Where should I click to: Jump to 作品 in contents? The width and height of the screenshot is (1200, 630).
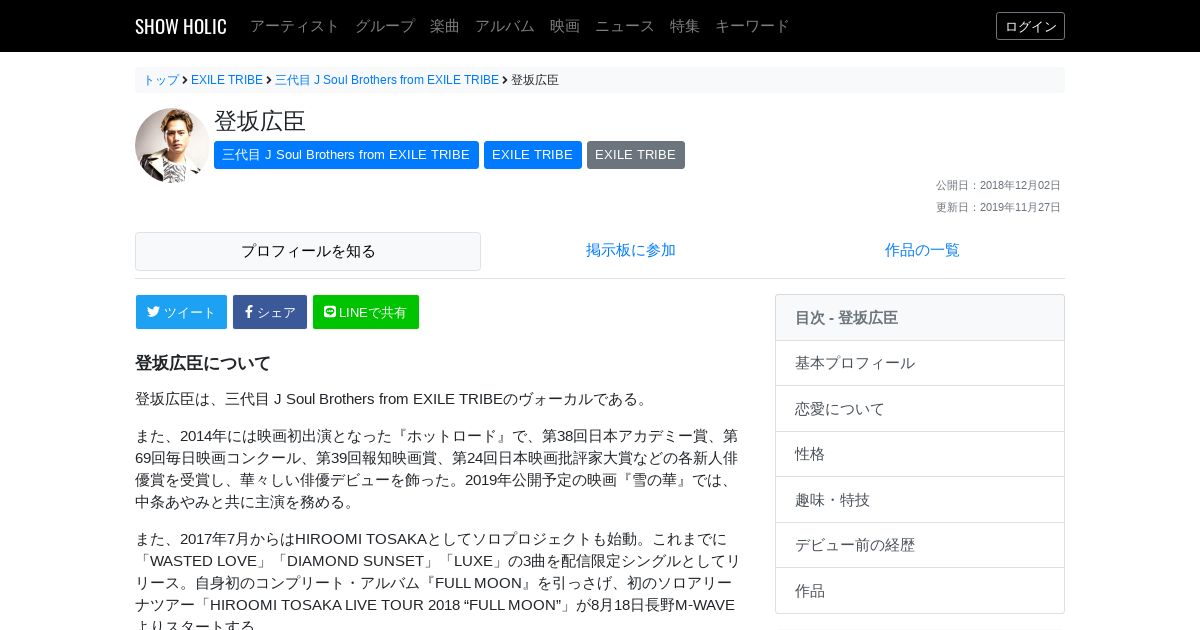click(920, 591)
